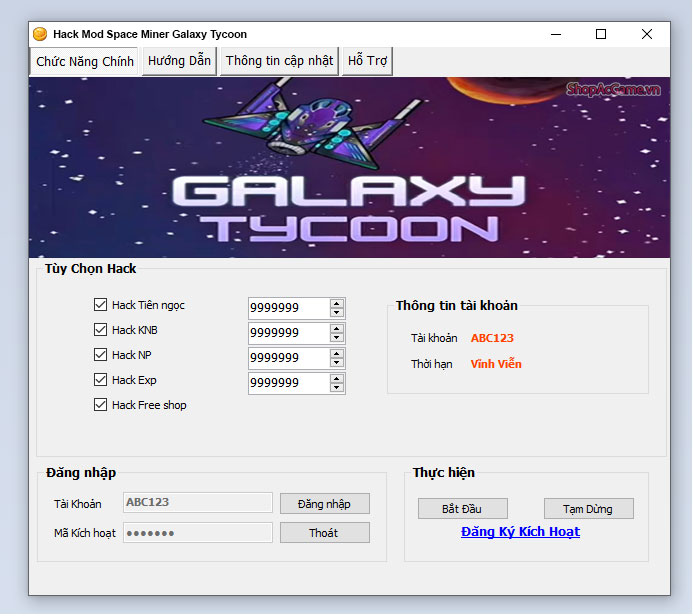Viewport: 693px width, 616px height.
Task: Click the Tài Khoản input field
Action: click(x=198, y=502)
